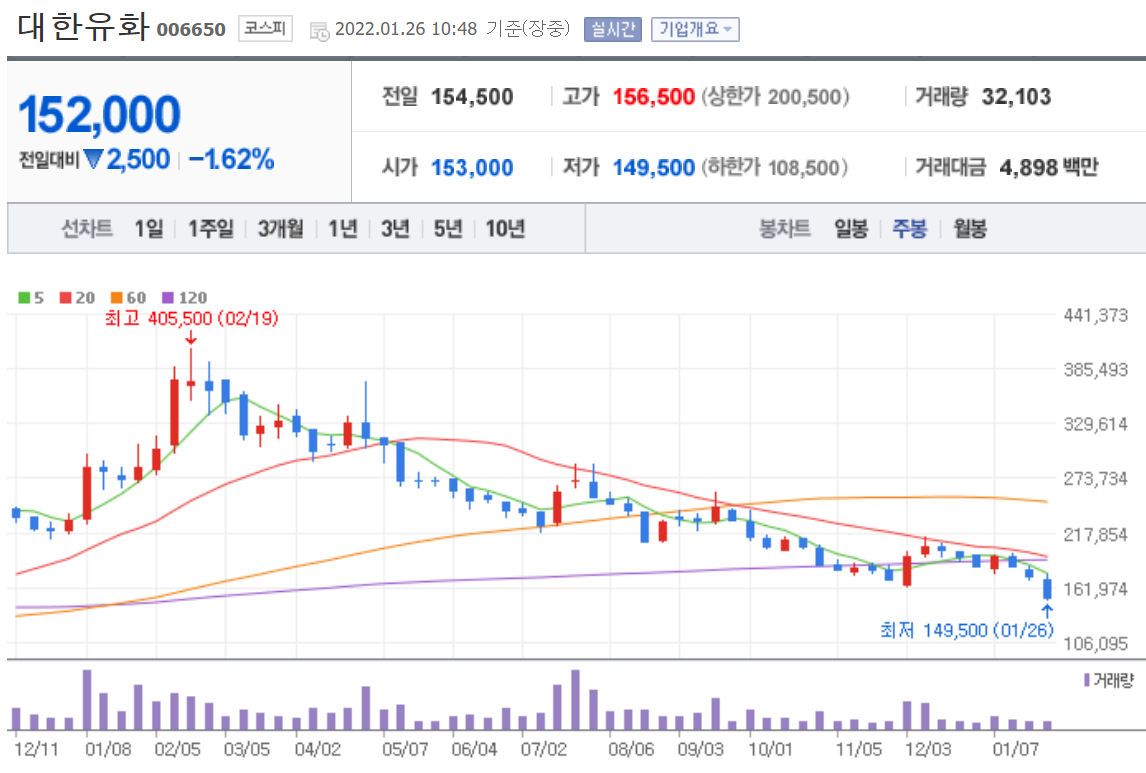Click the 전일 value 154,500
1146x773 pixels.
[472, 96]
